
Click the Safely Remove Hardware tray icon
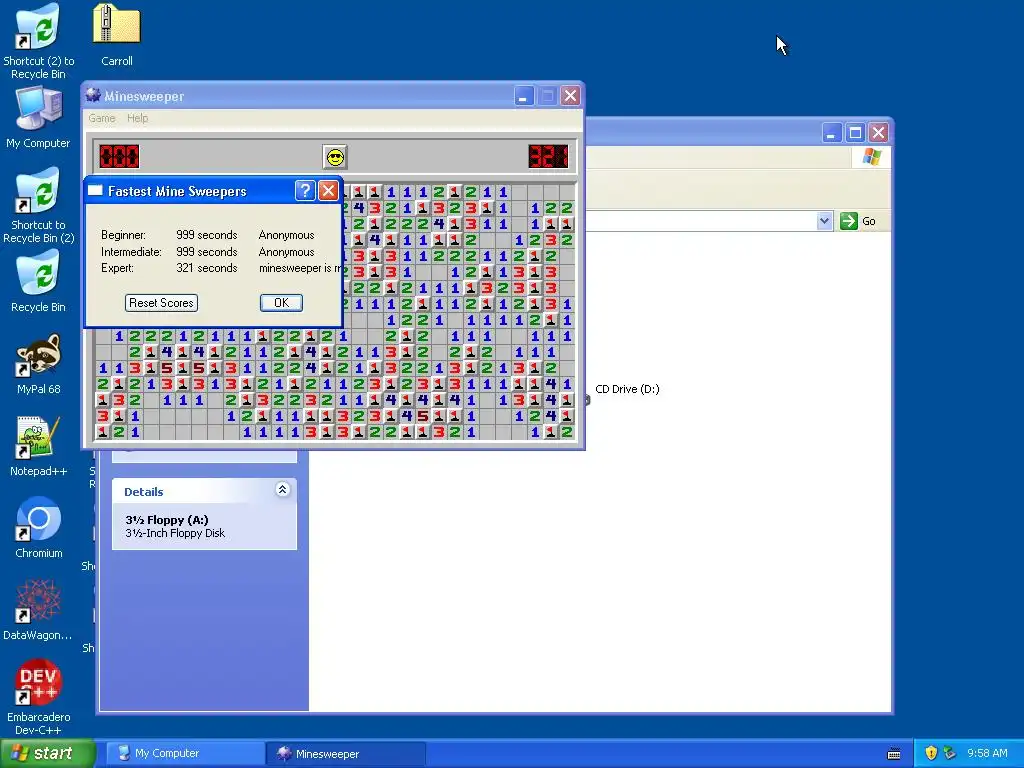pyautogui.click(x=949, y=753)
